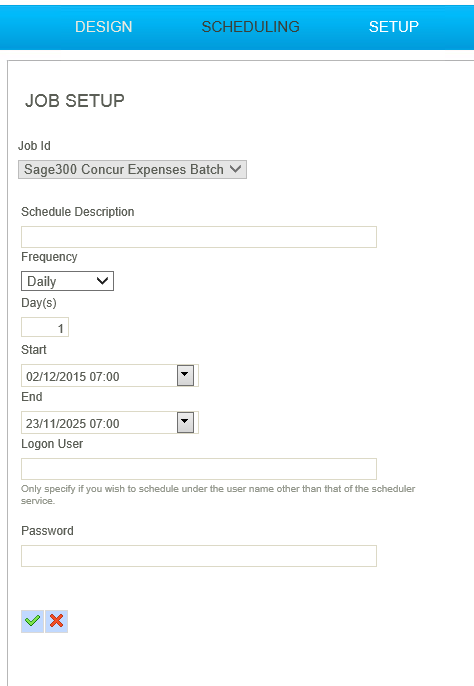Click the Password label text
Screen dimensions: 474x686
coord(47,531)
